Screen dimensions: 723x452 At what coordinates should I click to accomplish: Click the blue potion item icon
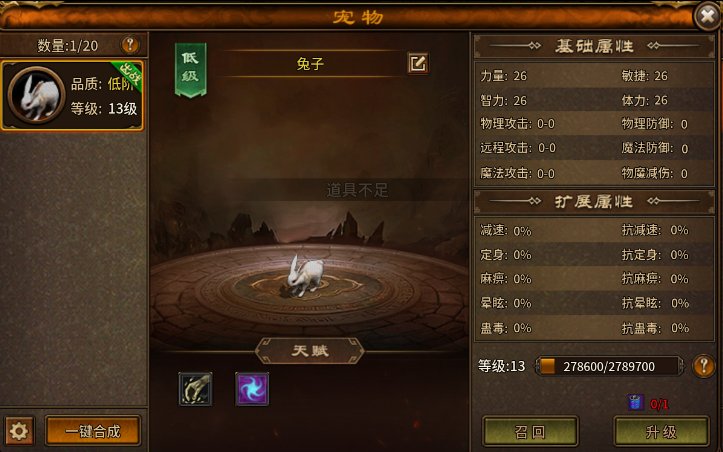coord(635,403)
